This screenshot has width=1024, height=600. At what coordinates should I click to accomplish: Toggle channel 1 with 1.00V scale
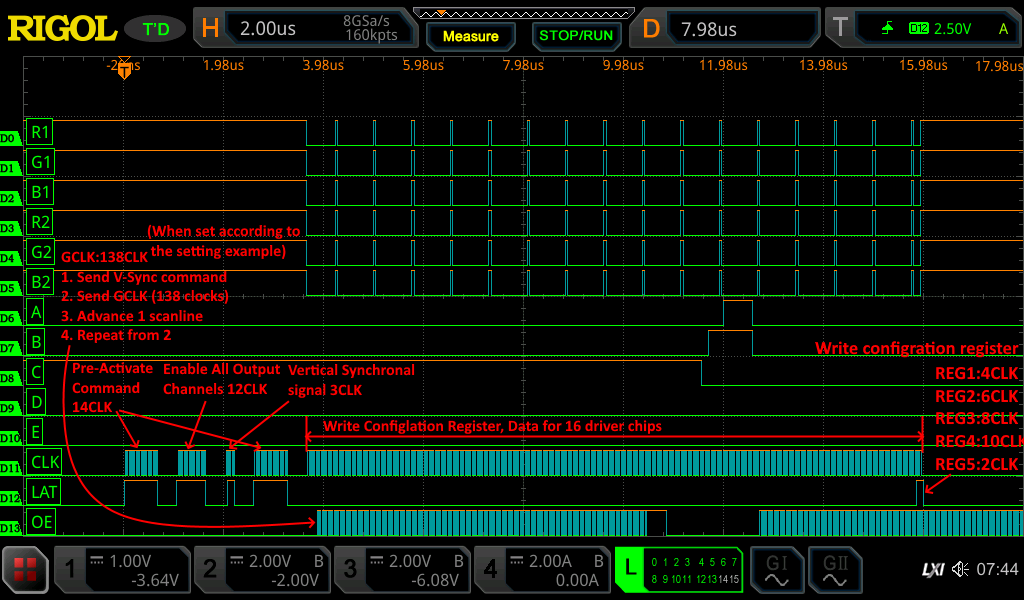(x=122, y=570)
